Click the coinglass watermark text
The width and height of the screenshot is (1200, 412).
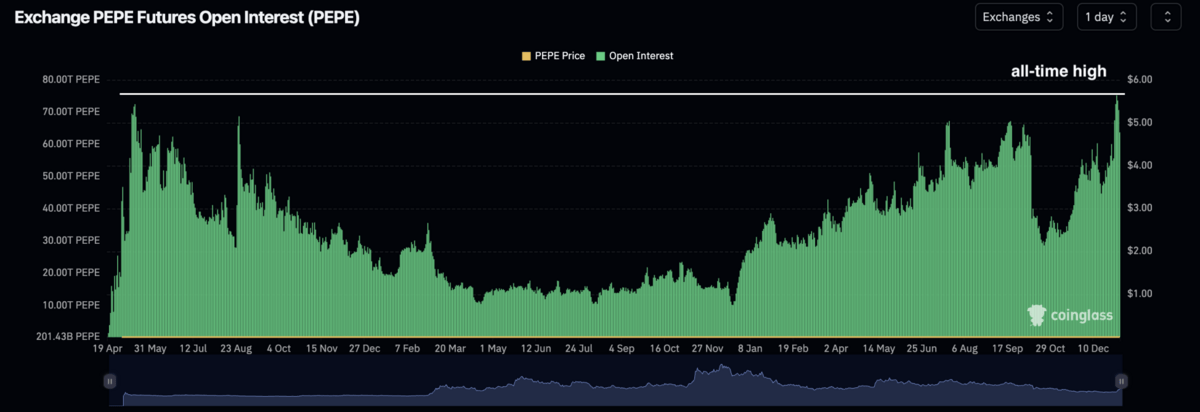tap(1081, 316)
